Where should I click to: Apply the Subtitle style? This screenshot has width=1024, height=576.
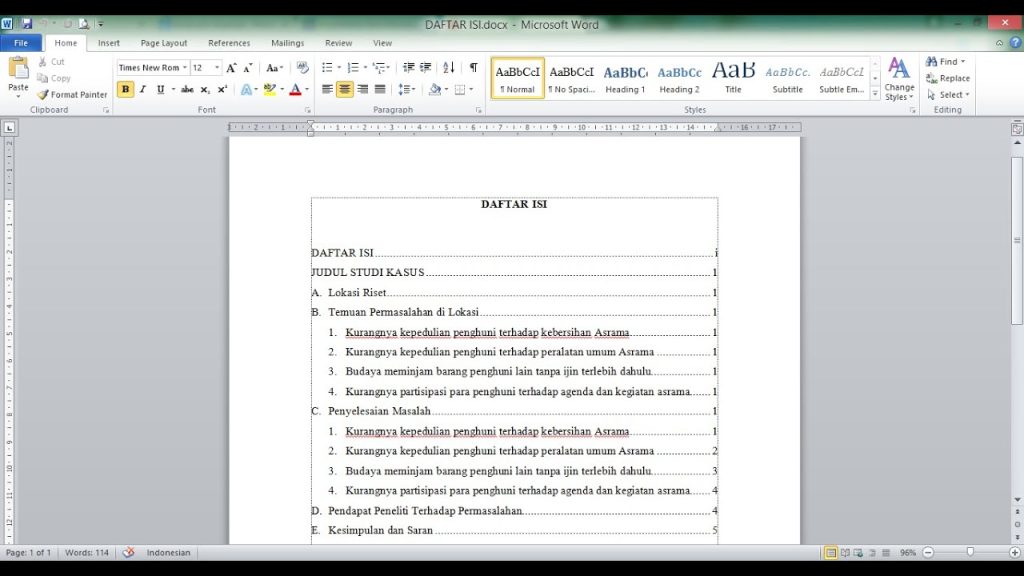[788, 78]
